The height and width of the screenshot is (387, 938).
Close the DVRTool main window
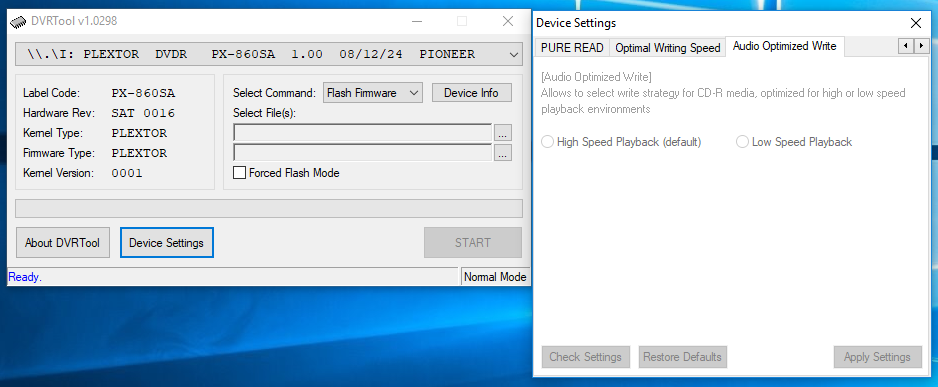tap(508, 22)
